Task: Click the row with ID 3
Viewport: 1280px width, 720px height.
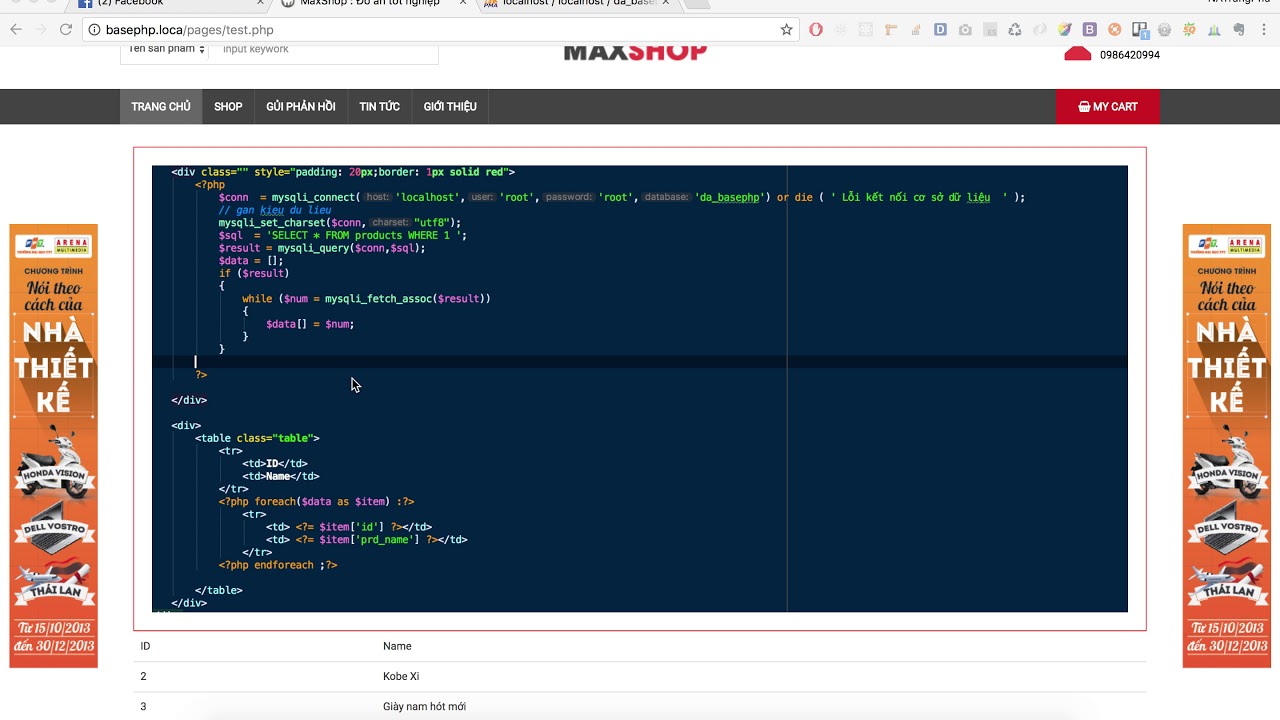Action: click(640, 706)
